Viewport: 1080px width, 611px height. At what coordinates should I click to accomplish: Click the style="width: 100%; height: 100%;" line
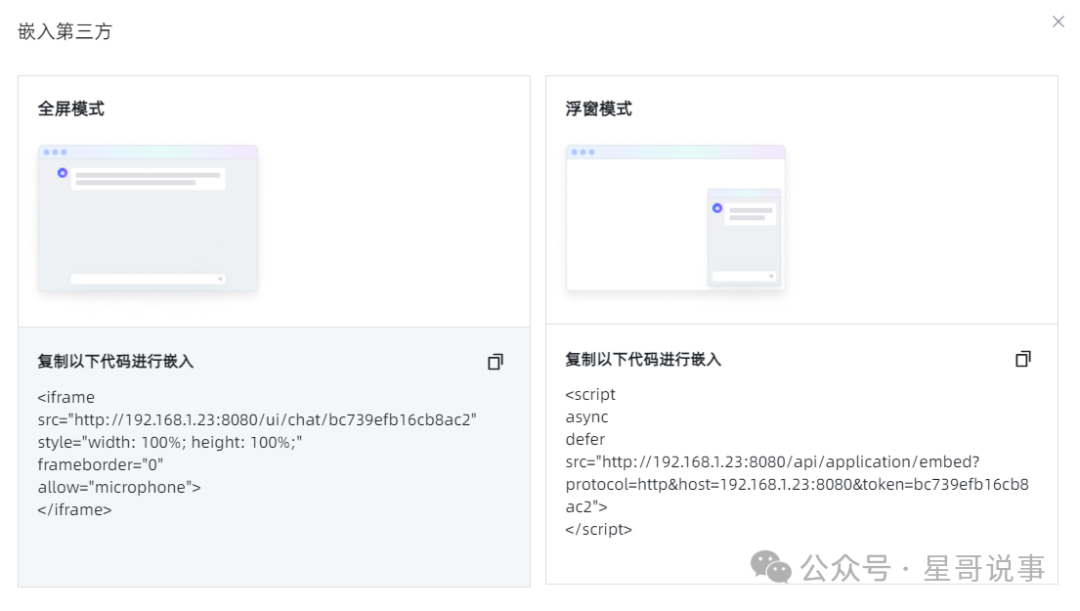tap(169, 442)
